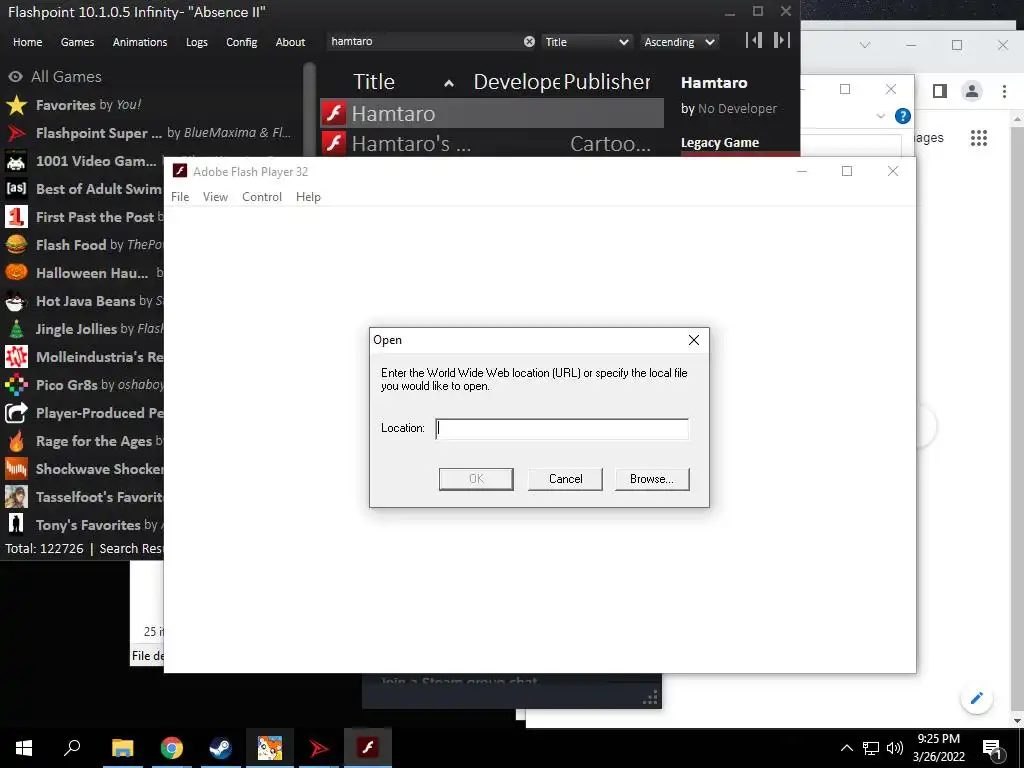This screenshot has height=768, width=1024.
Task: Open the Ascending order dropdown
Action: tap(679, 42)
